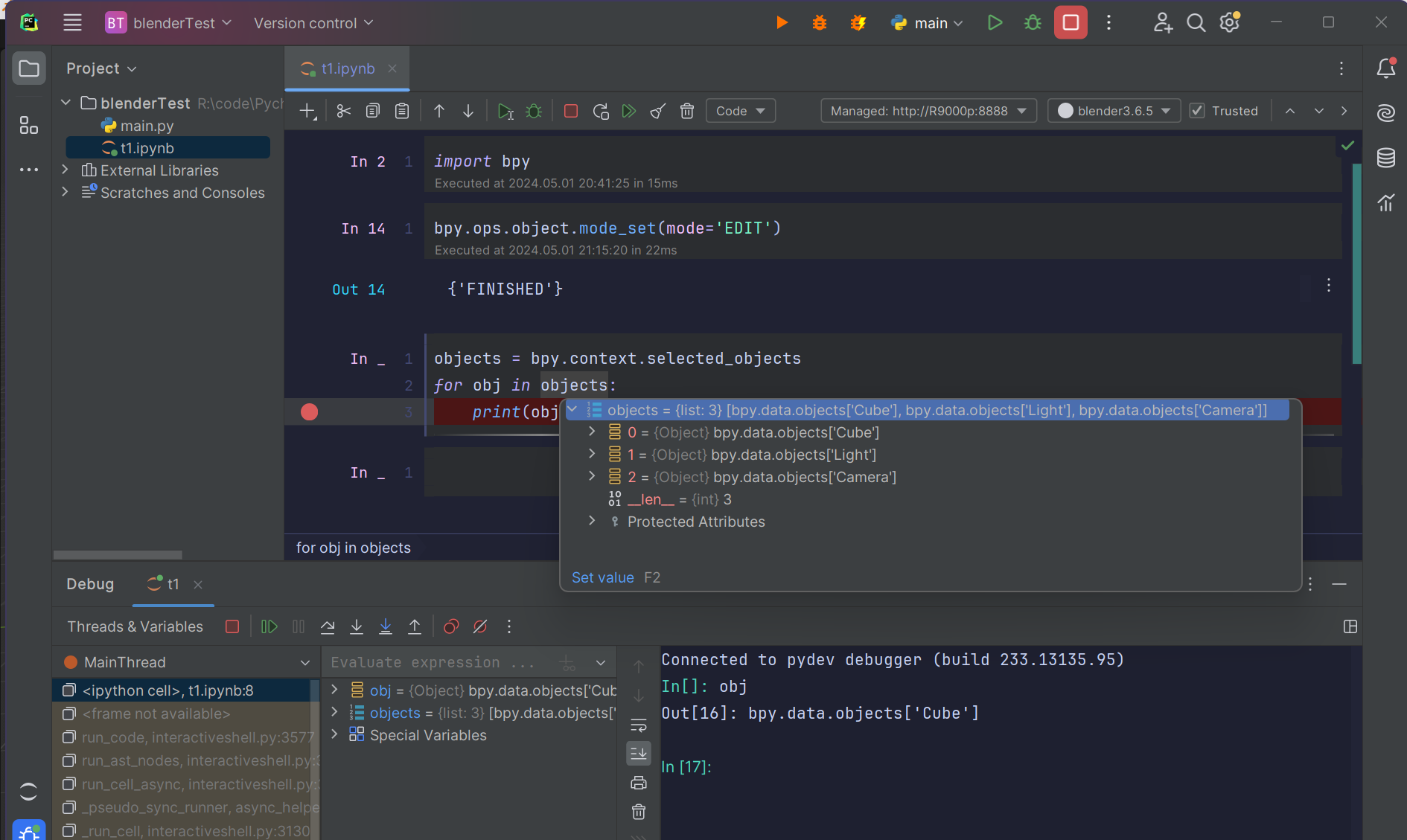Switch to the t1 debug tab
This screenshot has height=840, width=1407.
[171, 584]
